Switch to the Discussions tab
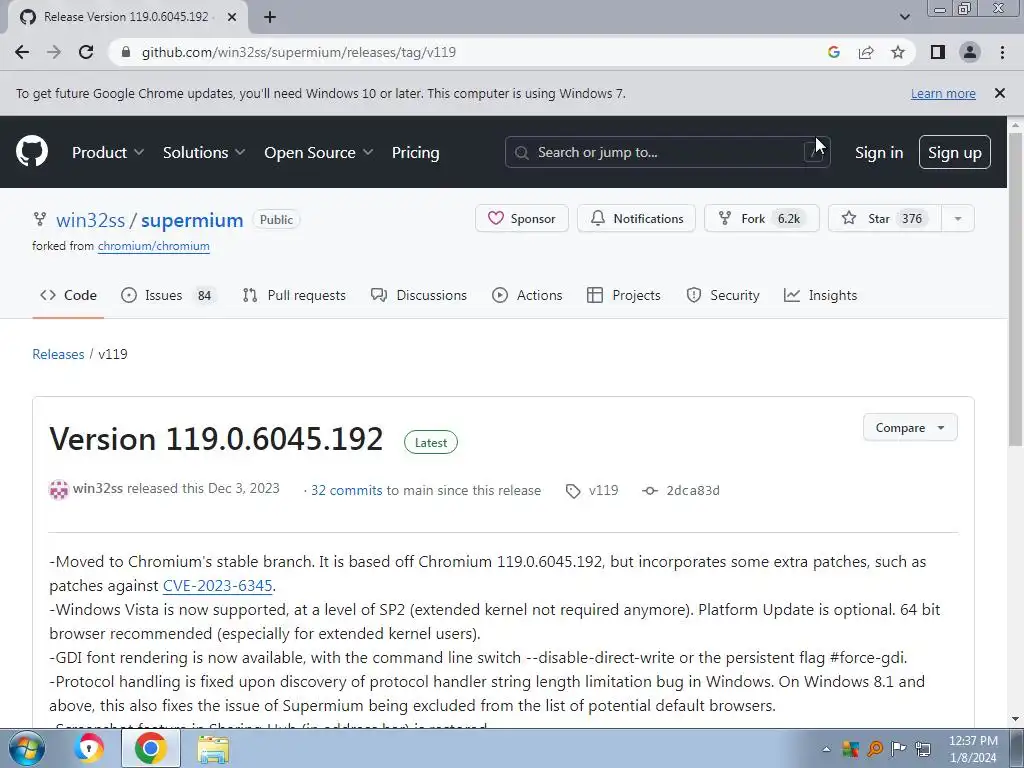Screen dimensions: 1024x768 (419, 295)
